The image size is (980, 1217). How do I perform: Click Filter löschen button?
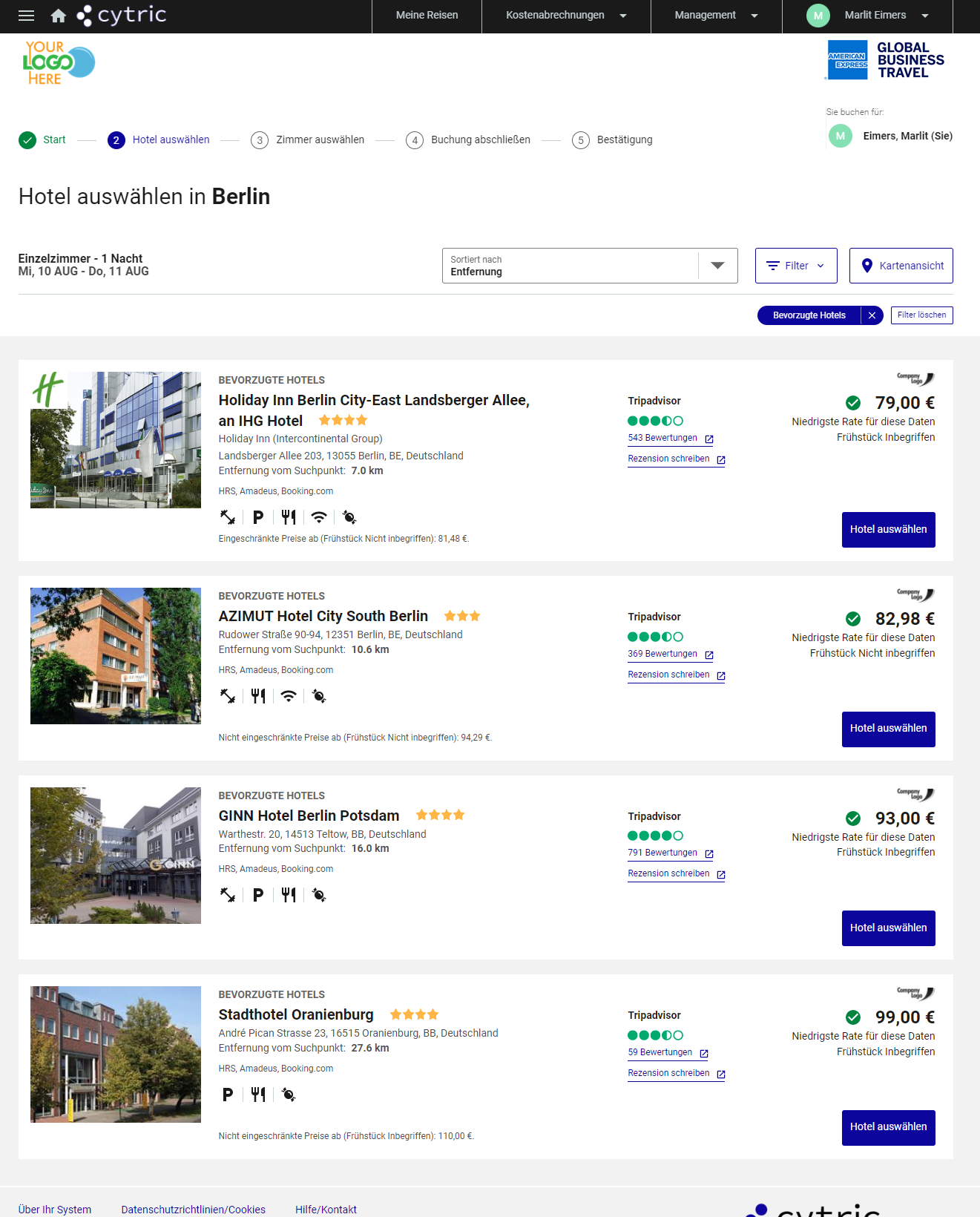[x=922, y=315]
